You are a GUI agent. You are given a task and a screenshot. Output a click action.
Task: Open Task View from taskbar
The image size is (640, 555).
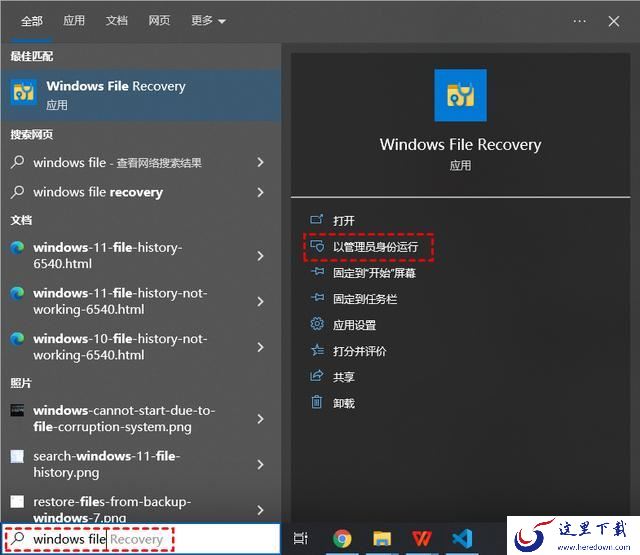(x=301, y=539)
